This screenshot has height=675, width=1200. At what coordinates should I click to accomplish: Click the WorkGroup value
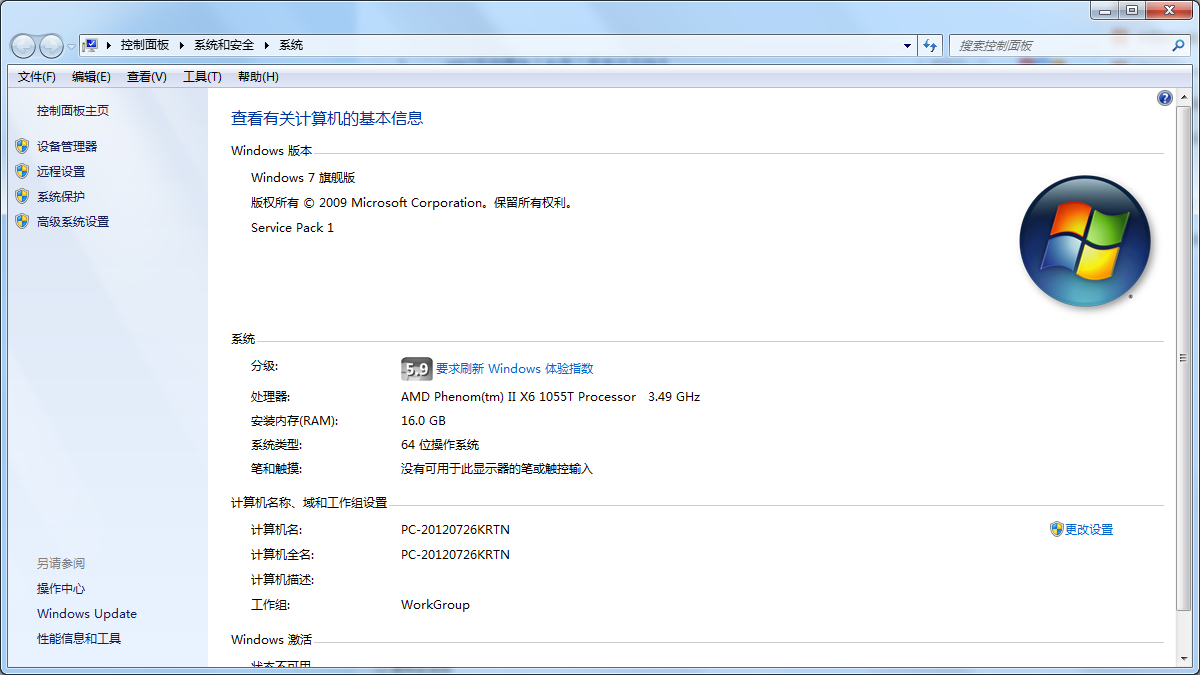coord(435,605)
